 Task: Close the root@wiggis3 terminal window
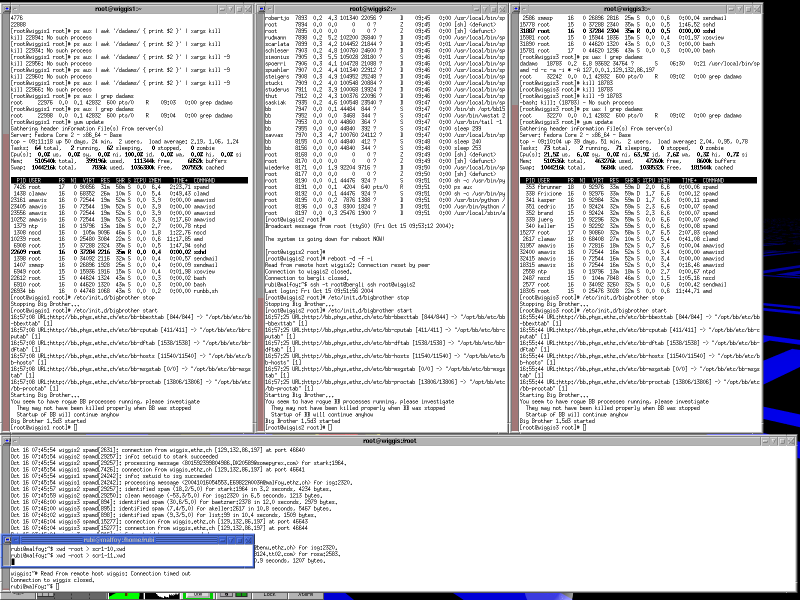coord(757,9)
